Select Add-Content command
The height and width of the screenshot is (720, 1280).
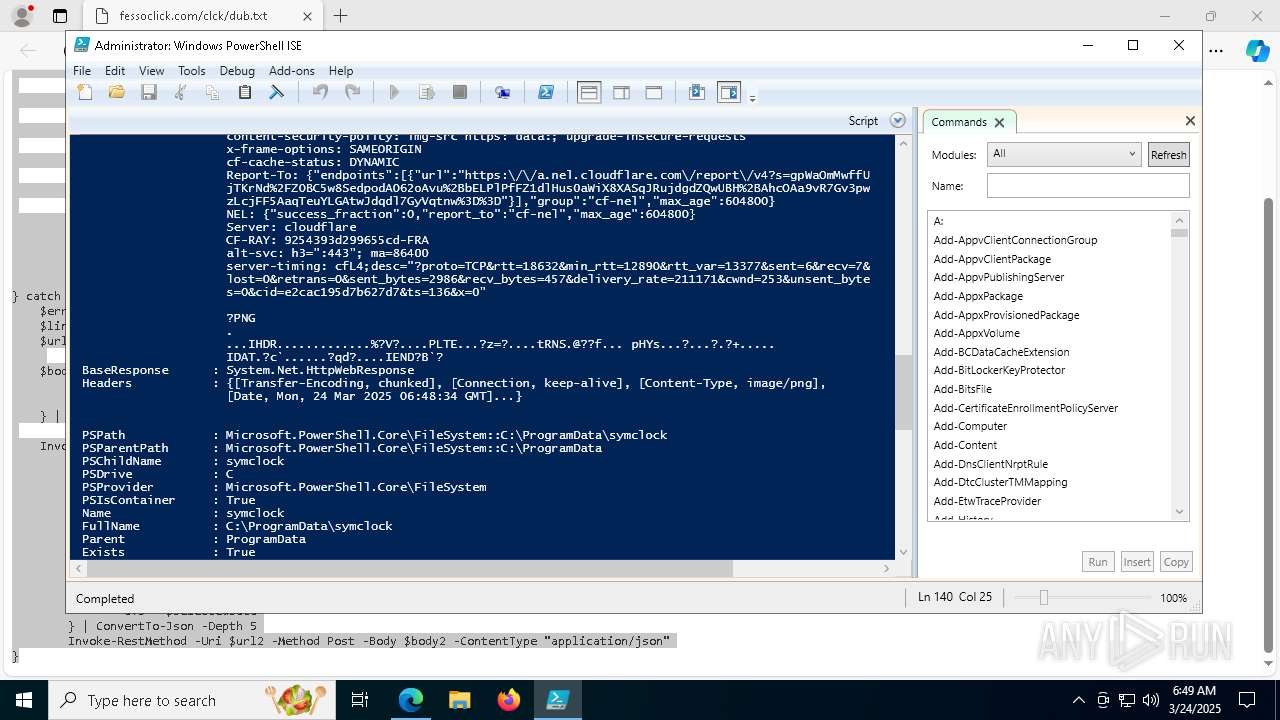pyautogui.click(x=965, y=445)
